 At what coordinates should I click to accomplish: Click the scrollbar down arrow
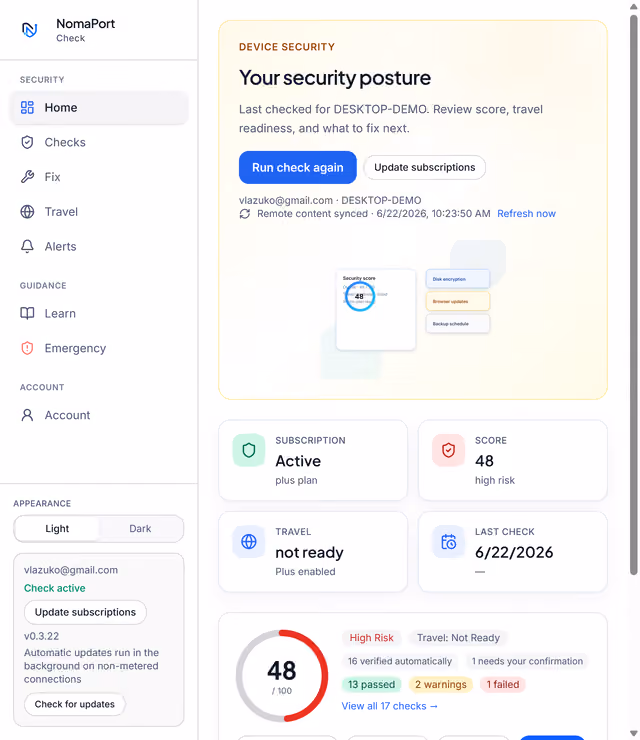[633, 733]
